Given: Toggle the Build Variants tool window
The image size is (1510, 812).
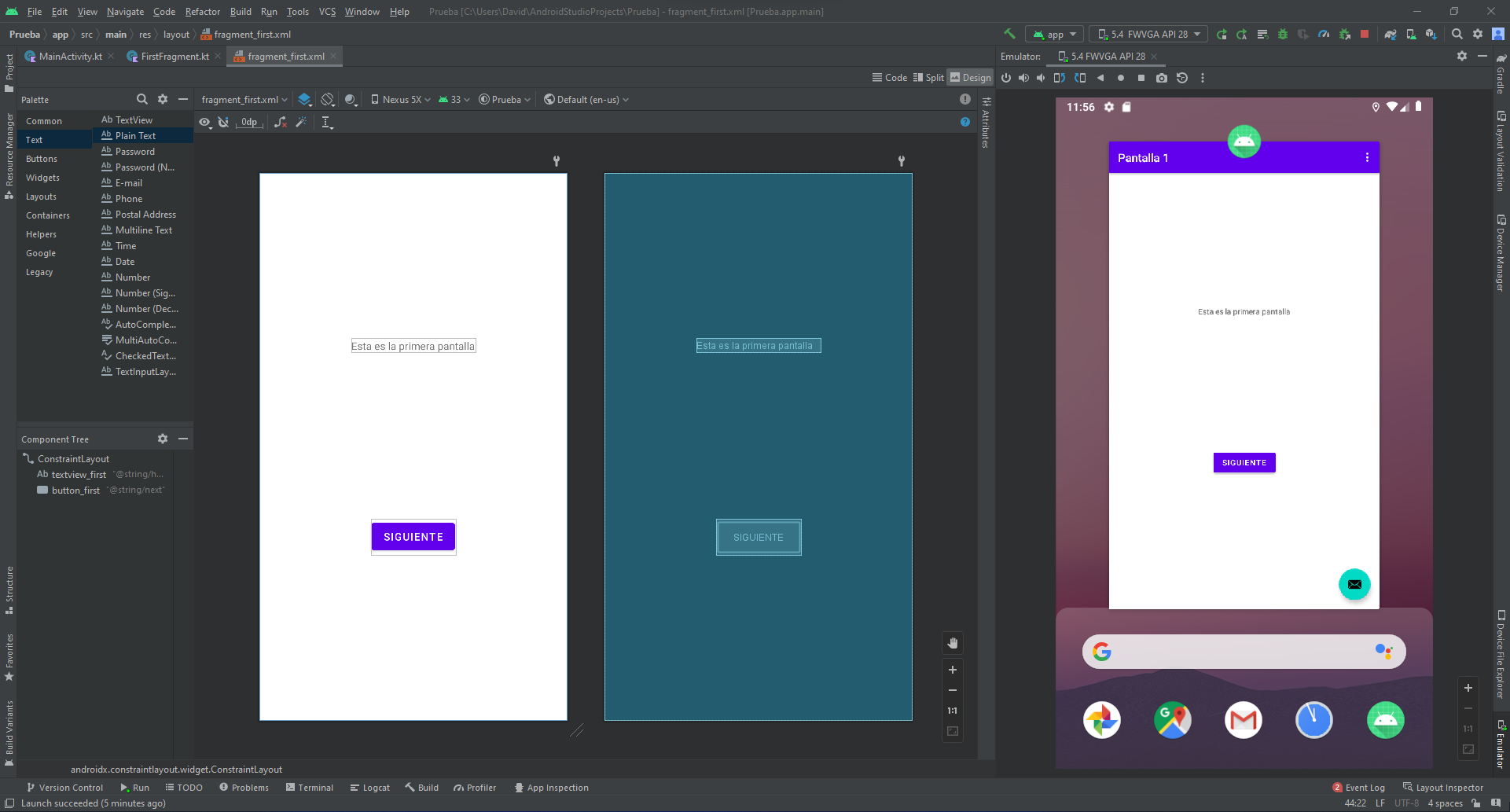Looking at the screenshot, I should 9,732.
